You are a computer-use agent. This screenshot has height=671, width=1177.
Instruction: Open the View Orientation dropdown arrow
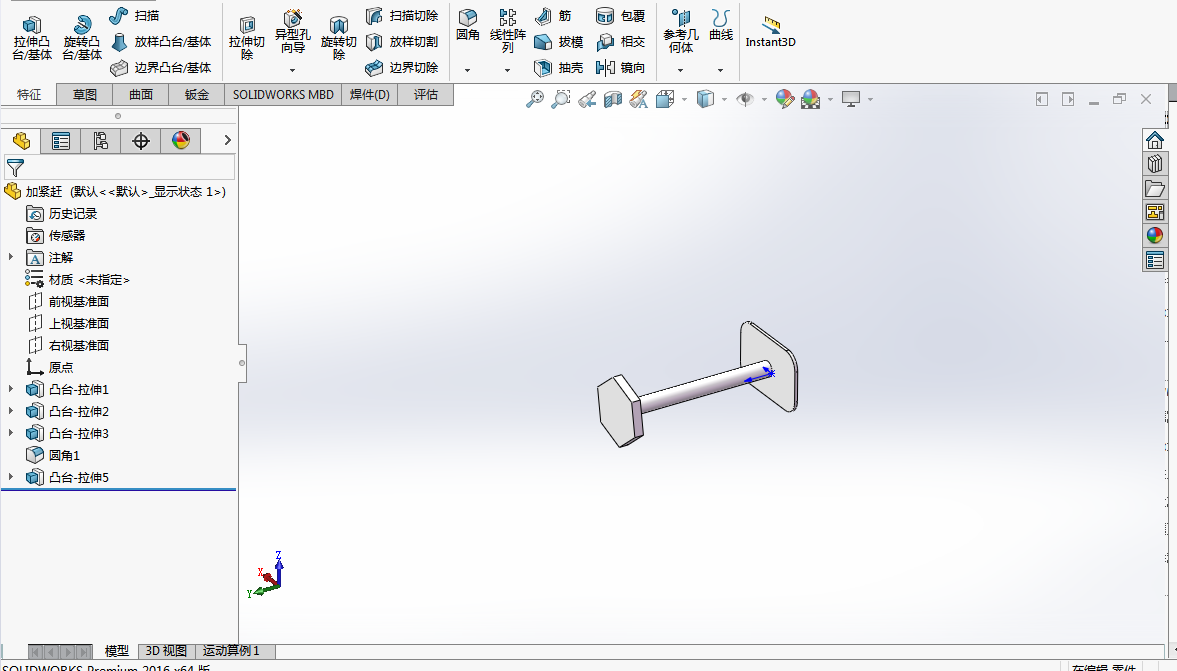(684, 99)
